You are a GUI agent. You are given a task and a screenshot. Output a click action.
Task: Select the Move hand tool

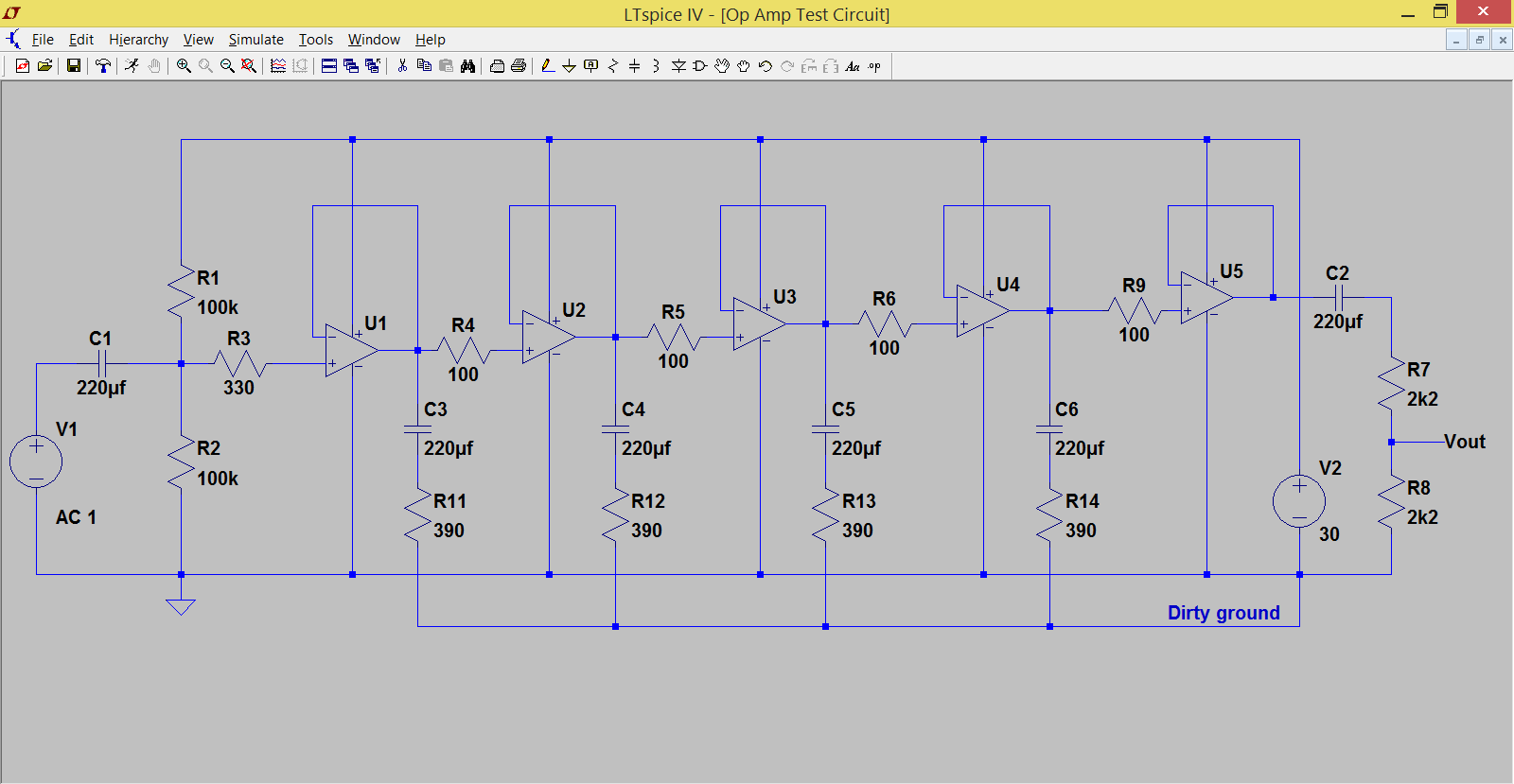pyautogui.click(x=722, y=65)
